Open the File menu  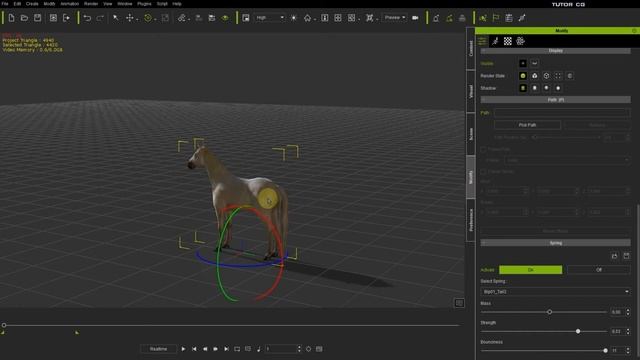(5, 4)
